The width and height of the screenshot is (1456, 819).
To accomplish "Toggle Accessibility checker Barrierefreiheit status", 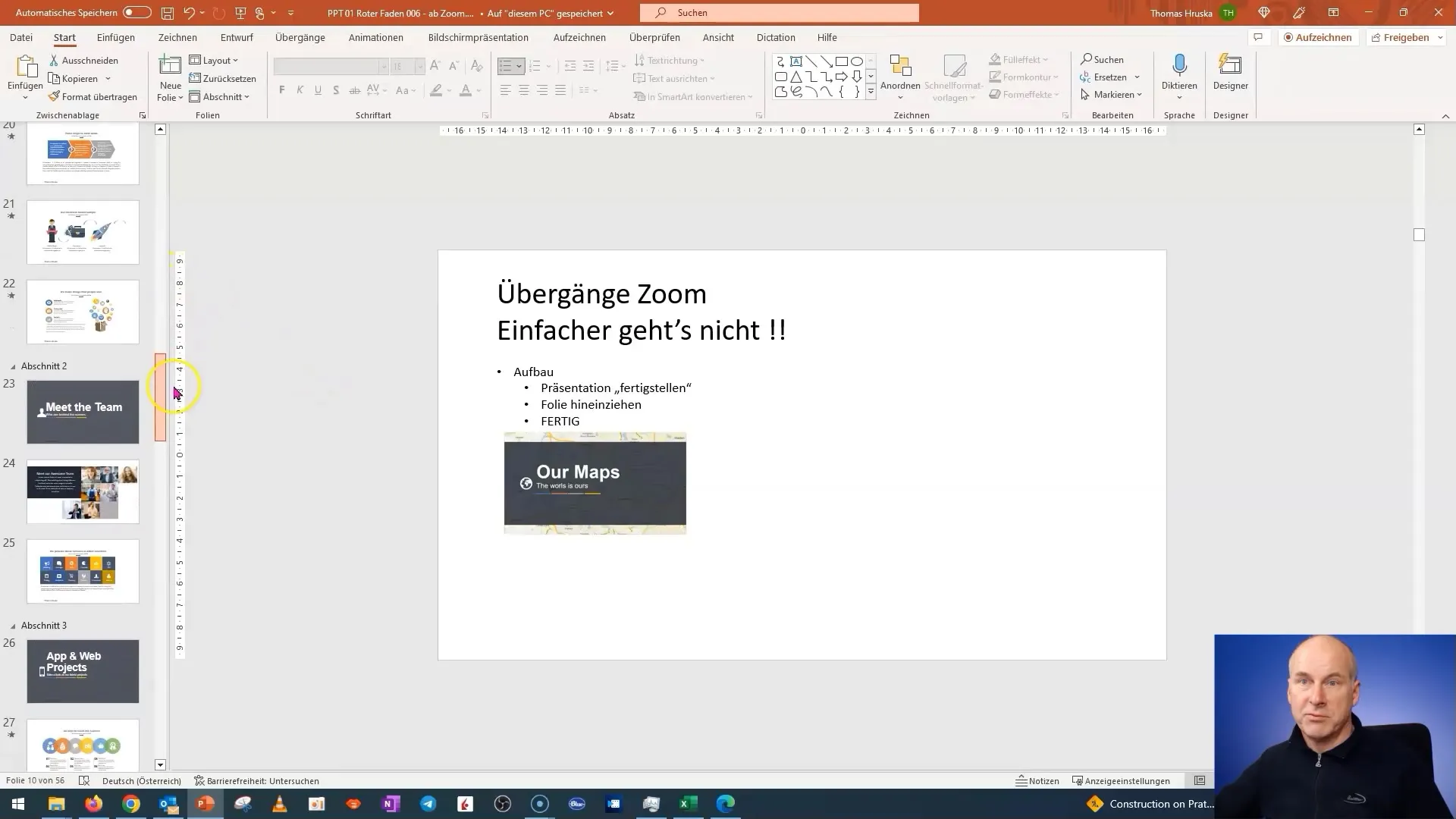I will tap(256, 780).
